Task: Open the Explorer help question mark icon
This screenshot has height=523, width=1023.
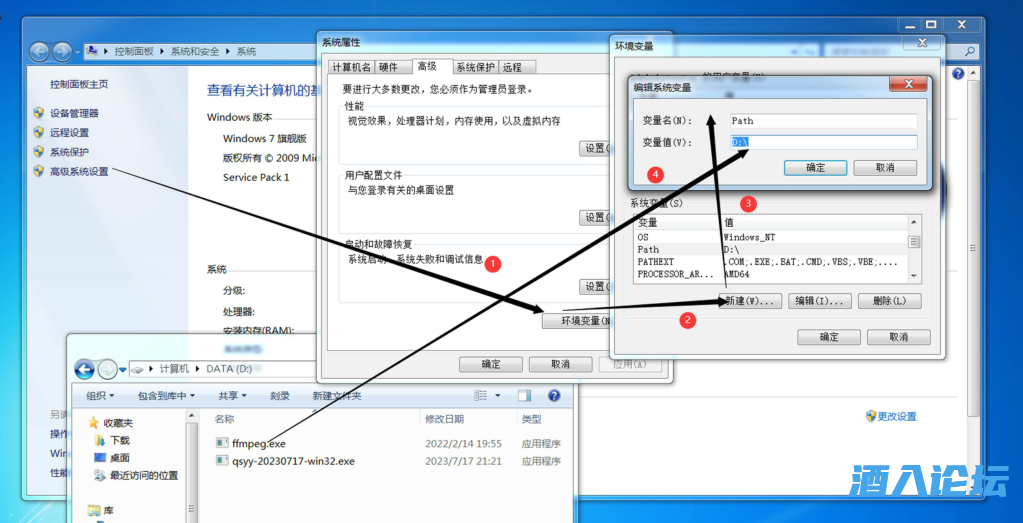Action: point(552,395)
